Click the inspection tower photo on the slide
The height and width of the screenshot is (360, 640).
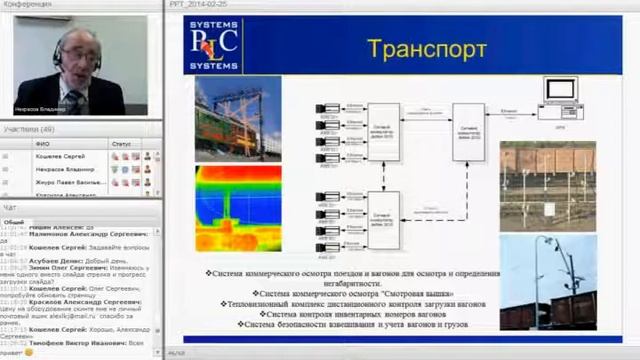tap(548, 282)
